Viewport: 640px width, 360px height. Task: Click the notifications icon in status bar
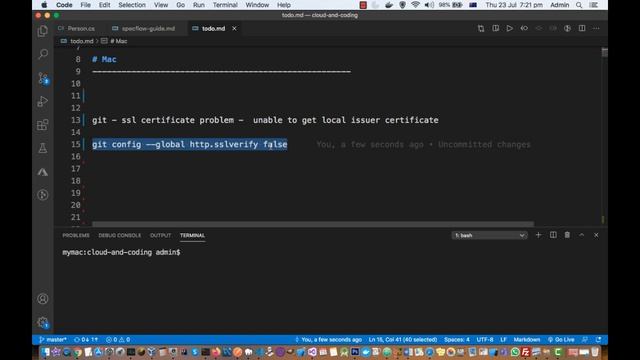coord(598,340)
